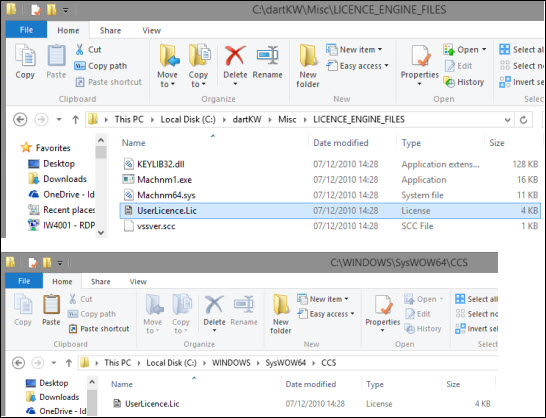Screen dimensions: 546x418
Task: Open recent locations dropdown in top window
Action: [x=59, y=119]
